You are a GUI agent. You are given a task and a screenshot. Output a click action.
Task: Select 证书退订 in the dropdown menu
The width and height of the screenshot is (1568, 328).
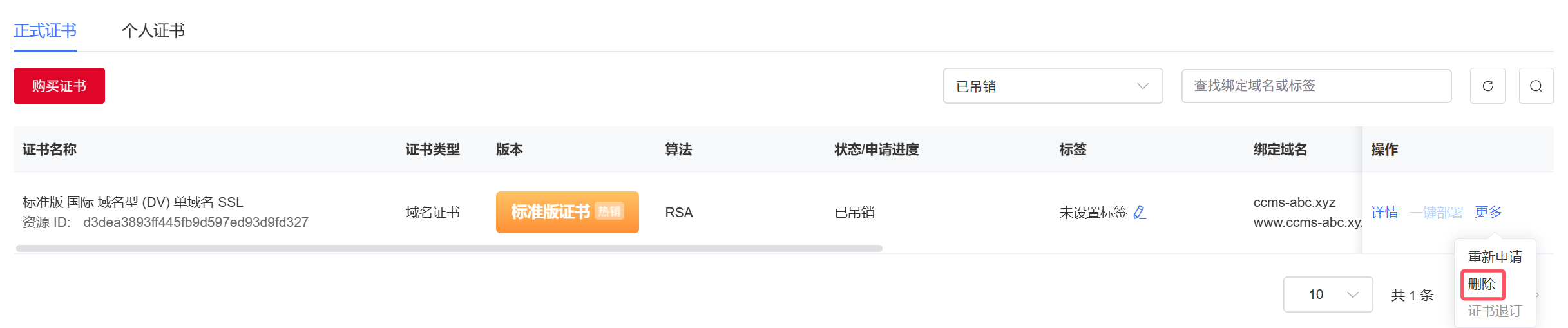tap(1495, 311)
